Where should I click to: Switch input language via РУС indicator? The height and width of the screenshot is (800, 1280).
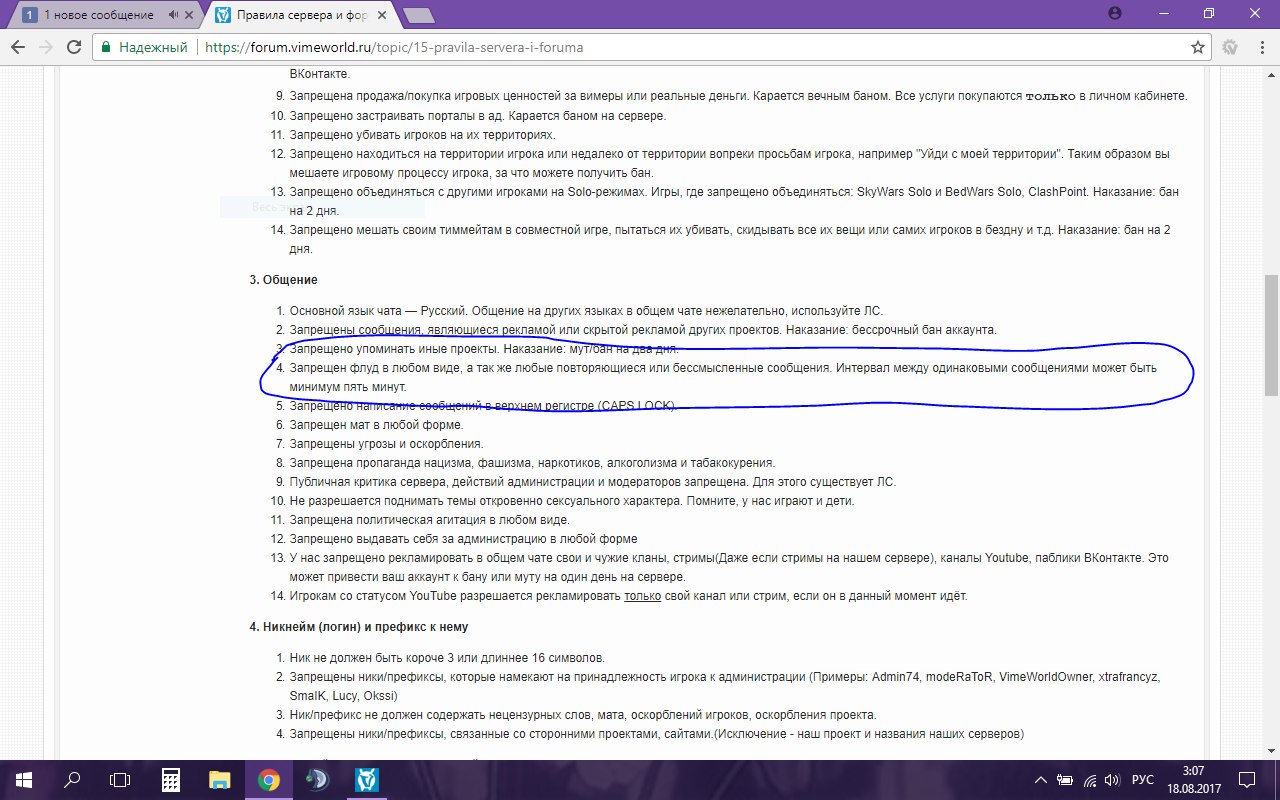[x=1143, y=779]
